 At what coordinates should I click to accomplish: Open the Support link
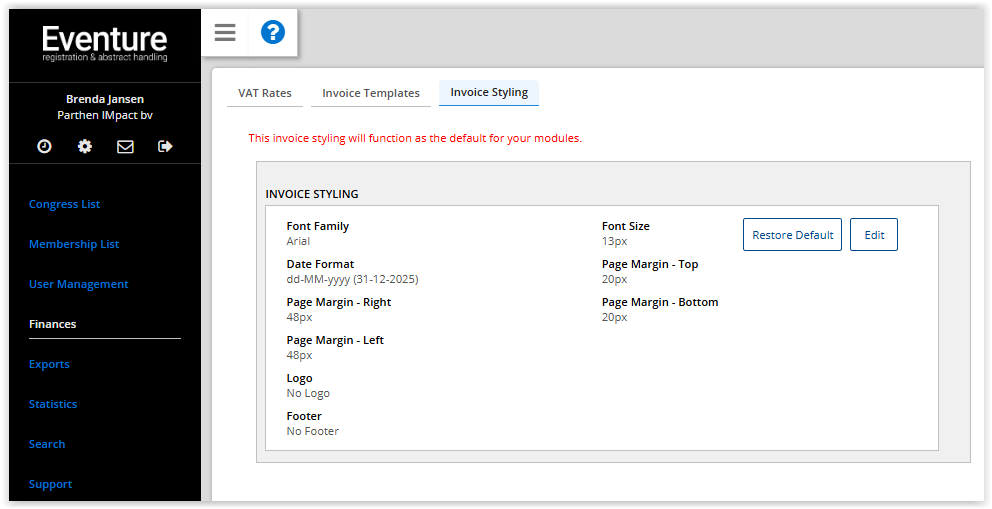point(51,484)
